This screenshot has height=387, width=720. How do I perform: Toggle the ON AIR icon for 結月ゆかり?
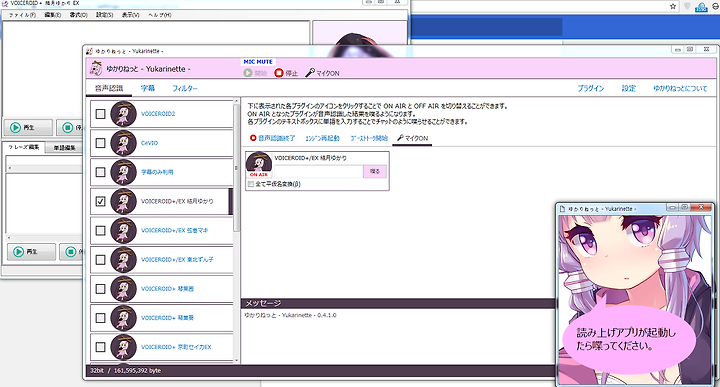(x=259, y=165)
